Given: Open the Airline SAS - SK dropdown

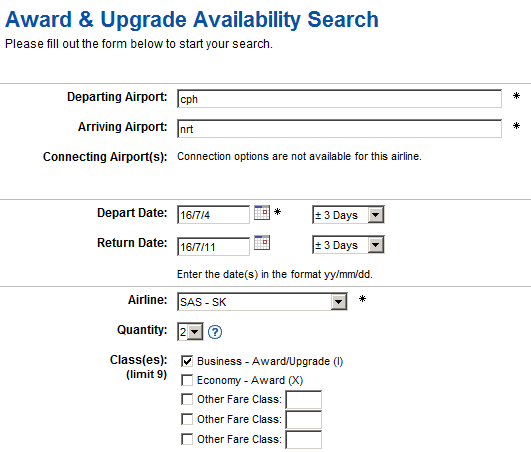Looking at the screenshot, I should [x=262, y=302].
